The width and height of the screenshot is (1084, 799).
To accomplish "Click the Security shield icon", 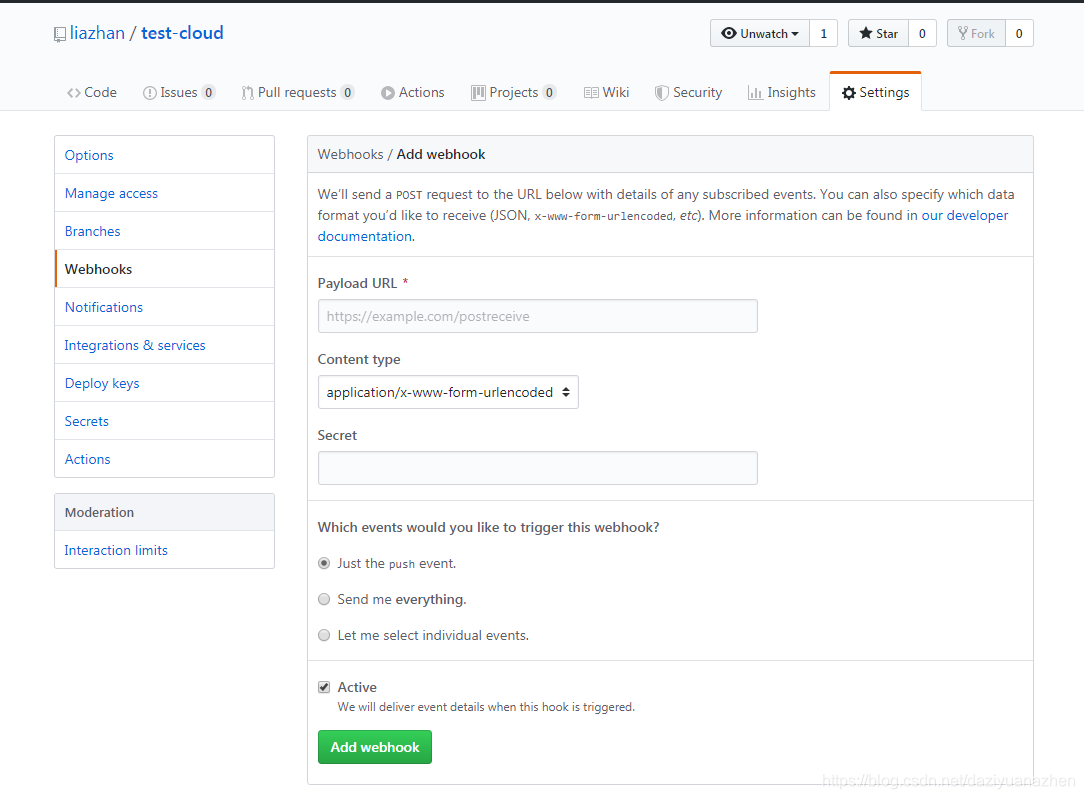I will click(662, 93).
